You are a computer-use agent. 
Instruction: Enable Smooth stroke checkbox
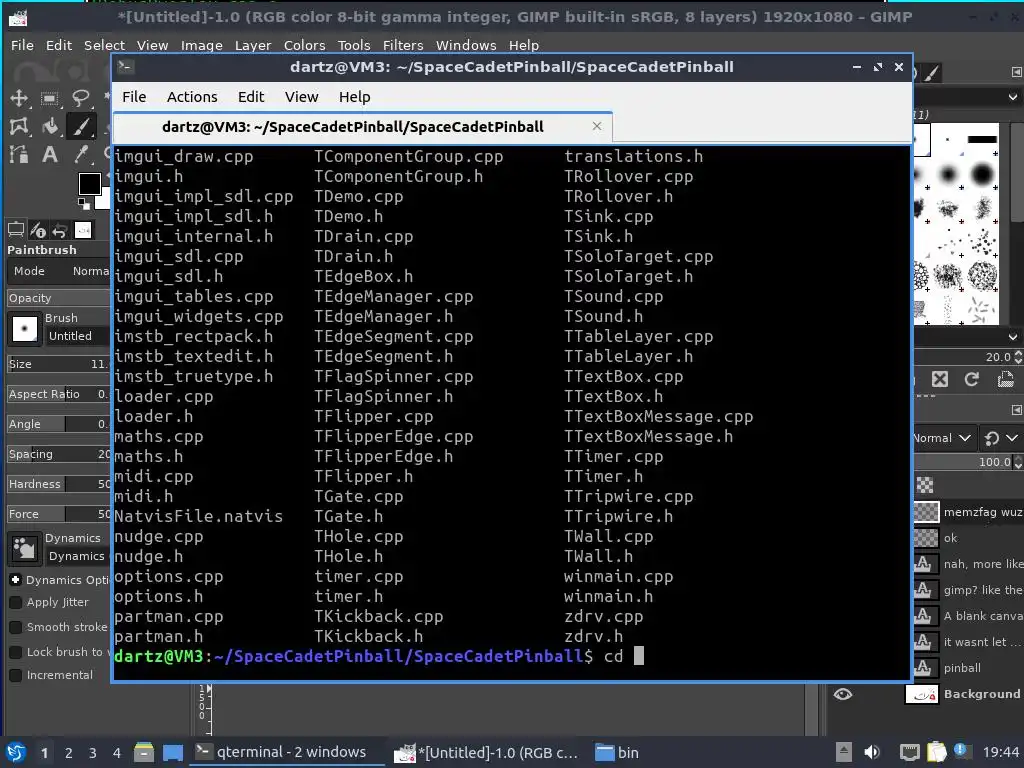[16, 627]
